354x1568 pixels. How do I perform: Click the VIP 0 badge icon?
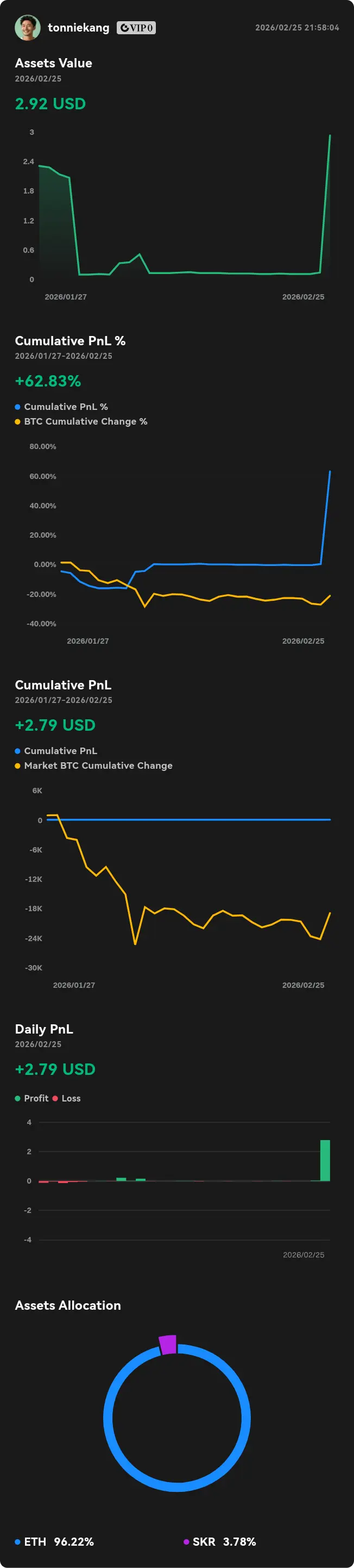(x=136, y=28)
